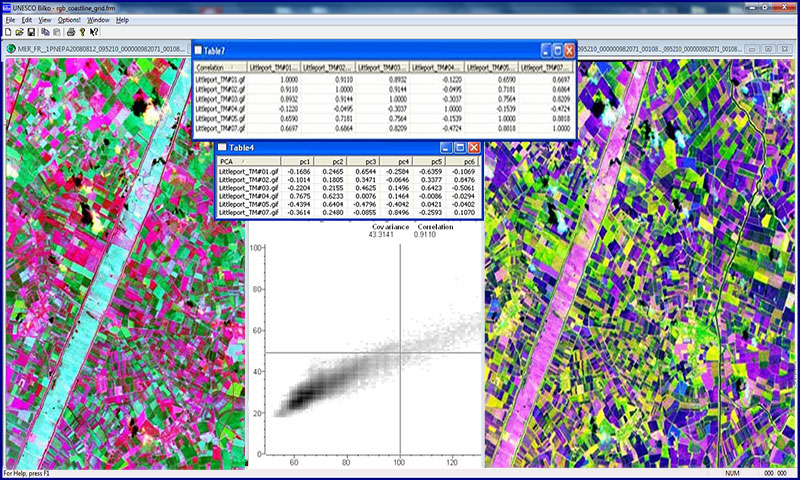Open the Help menu
This screenshot has height=480, width=800.
122,20
